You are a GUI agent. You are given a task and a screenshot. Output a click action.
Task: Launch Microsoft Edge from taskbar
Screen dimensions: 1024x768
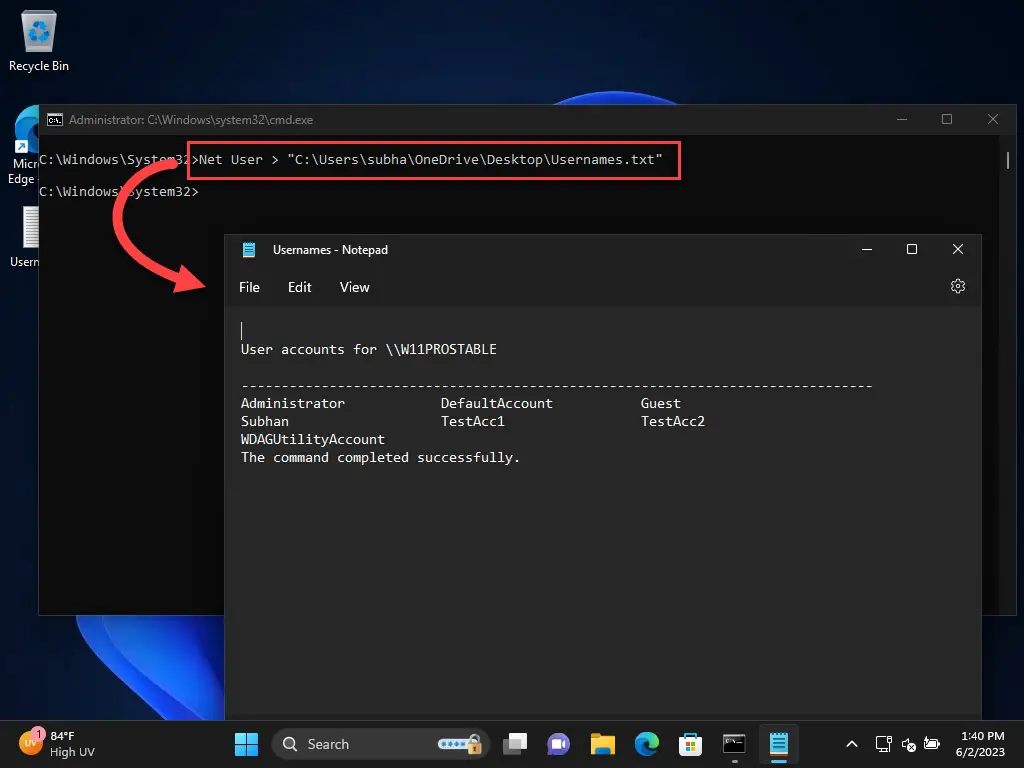pyautogui.click(x=647, y=744)
